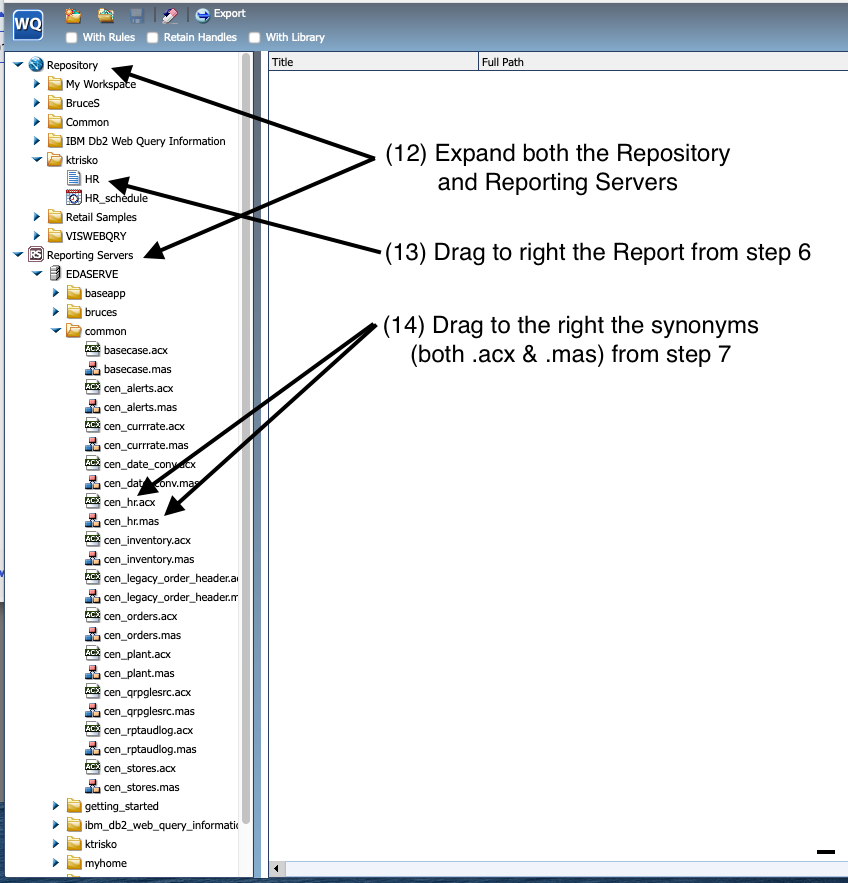Expand the baseapp folder
Viewport: 848px width, 883px height.
pos(56,292)
